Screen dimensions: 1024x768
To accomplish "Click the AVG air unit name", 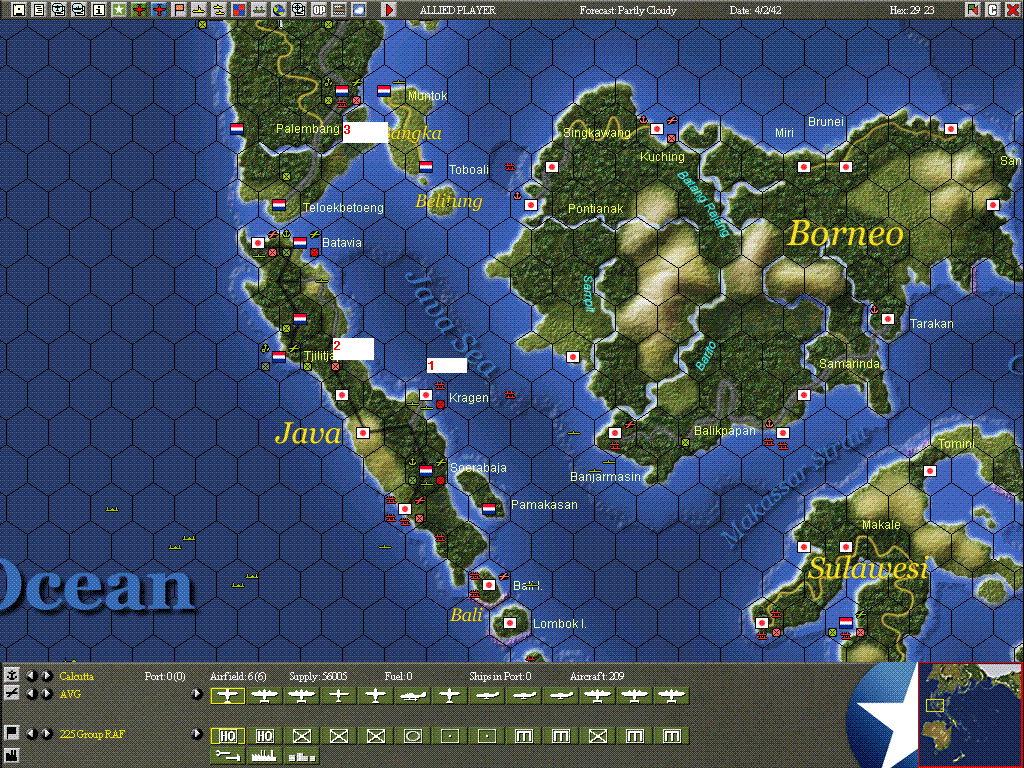I will [x=70, y=694].
